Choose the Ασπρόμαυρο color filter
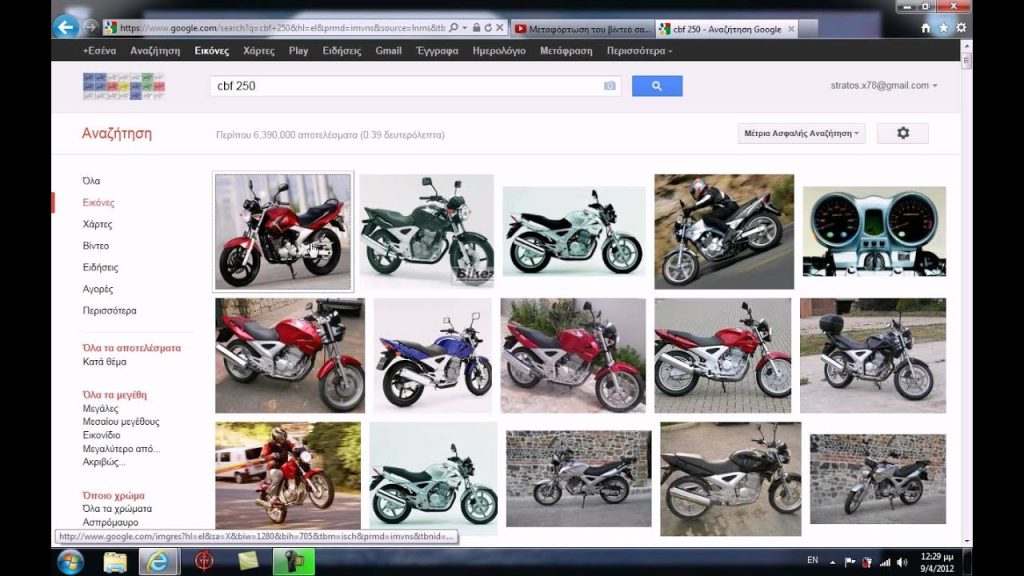 (x=110, y=522)
